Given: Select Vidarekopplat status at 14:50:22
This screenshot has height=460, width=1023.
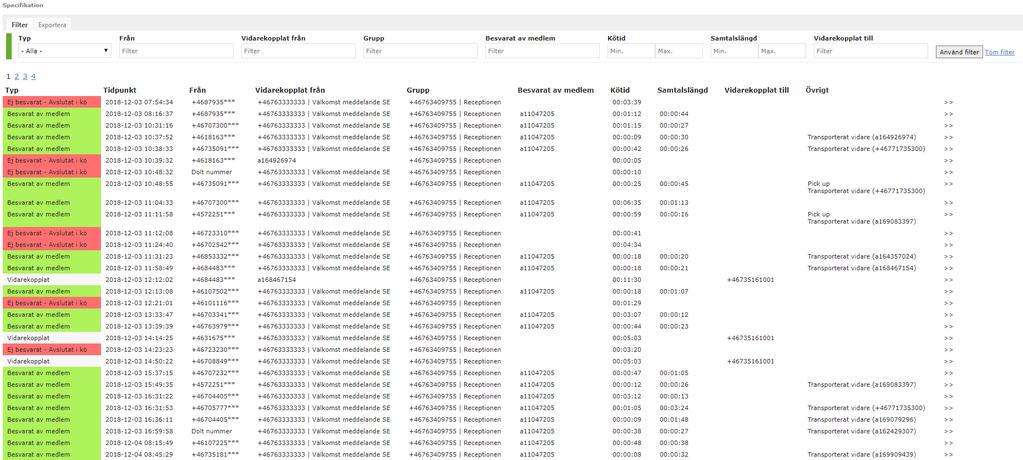Looking at the screenshot, I should pyautogui.click(x=52, y=361).
